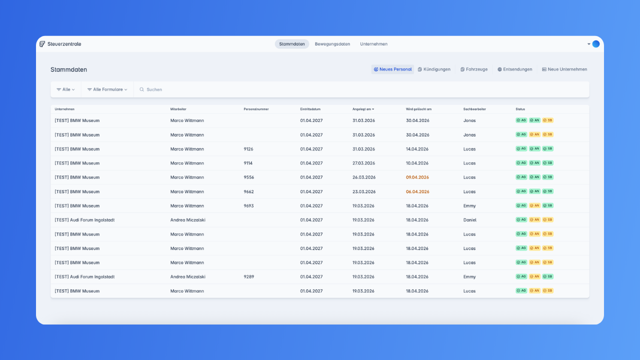
Task: Click deletion date 10.04.2026
Action: 417,163
